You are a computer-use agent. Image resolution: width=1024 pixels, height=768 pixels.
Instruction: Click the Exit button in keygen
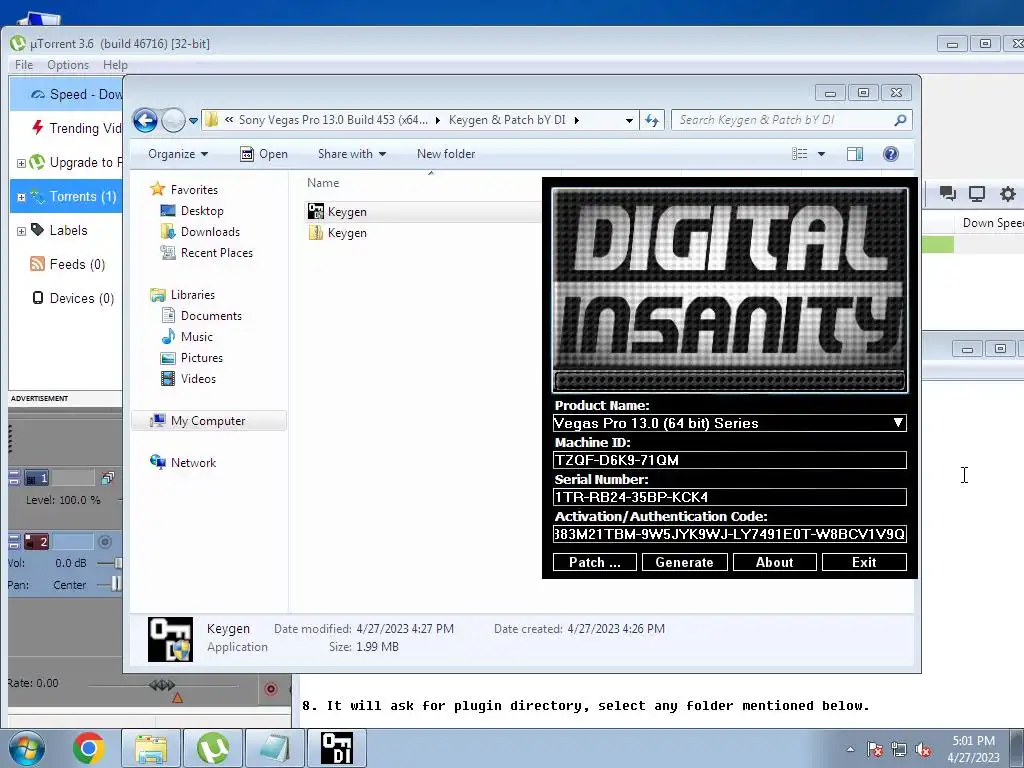click(864, 562)
